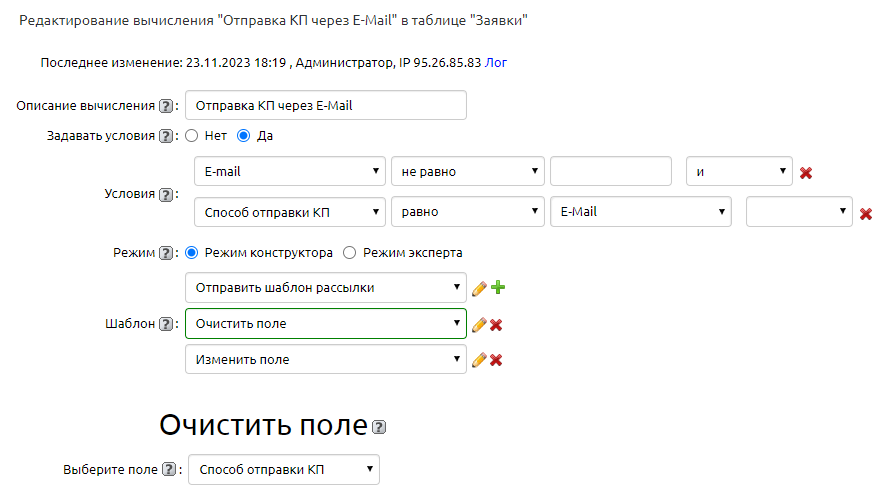Select 'Нет' for setting conditions

click(x=192, y=136)
